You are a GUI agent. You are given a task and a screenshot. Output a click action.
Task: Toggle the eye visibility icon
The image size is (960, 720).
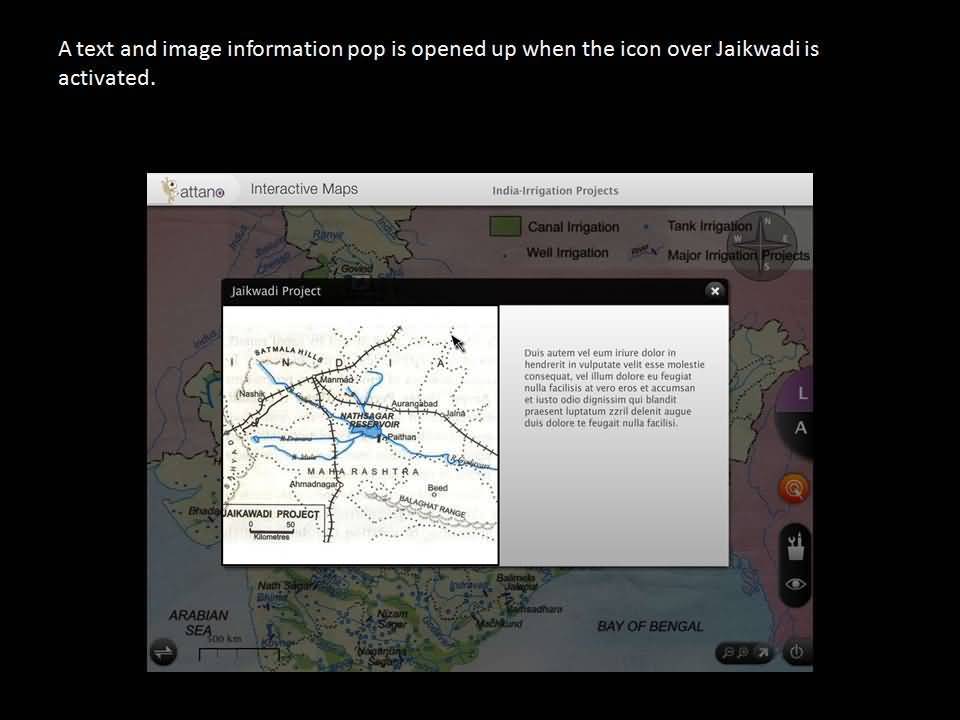point(796,585)
